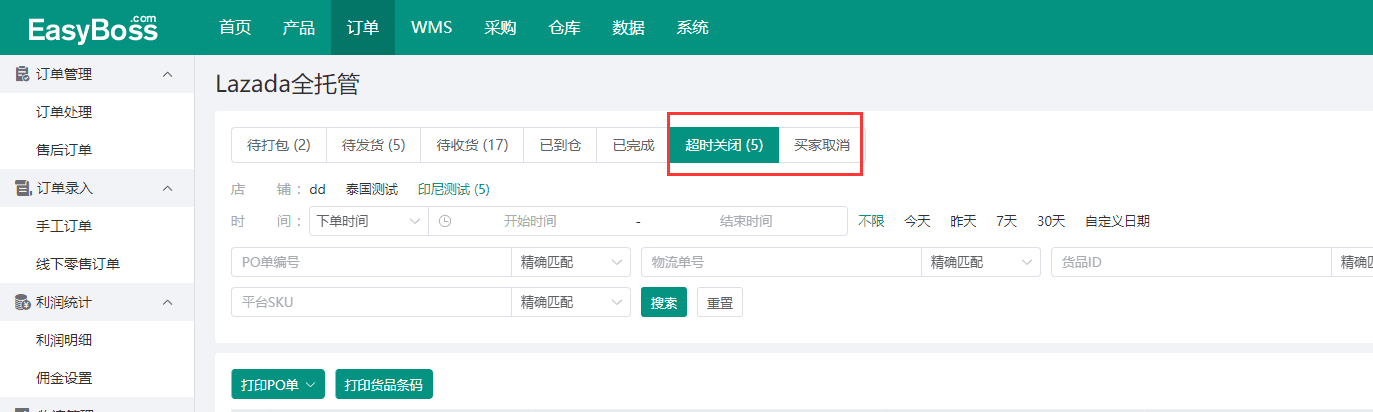Switch to the 待发货 (5) tab
1373x412 pixels.
(x=373, y=145)
